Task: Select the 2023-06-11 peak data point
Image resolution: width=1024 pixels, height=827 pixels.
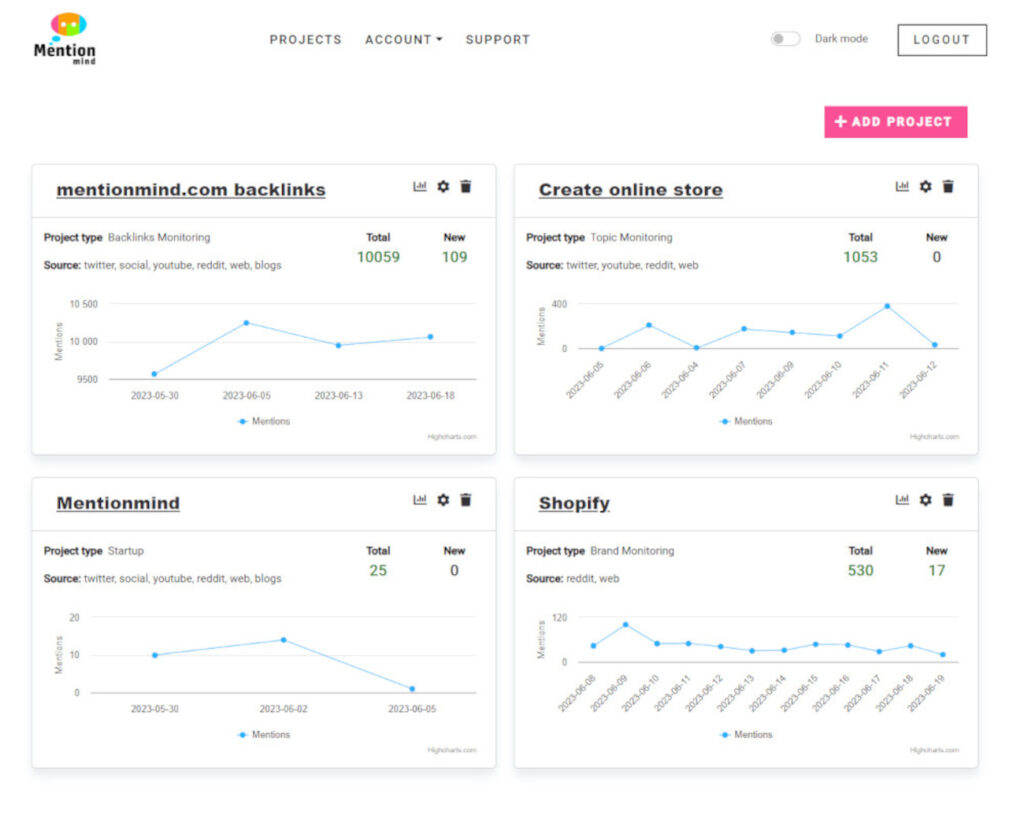Action: coord(888,306)
